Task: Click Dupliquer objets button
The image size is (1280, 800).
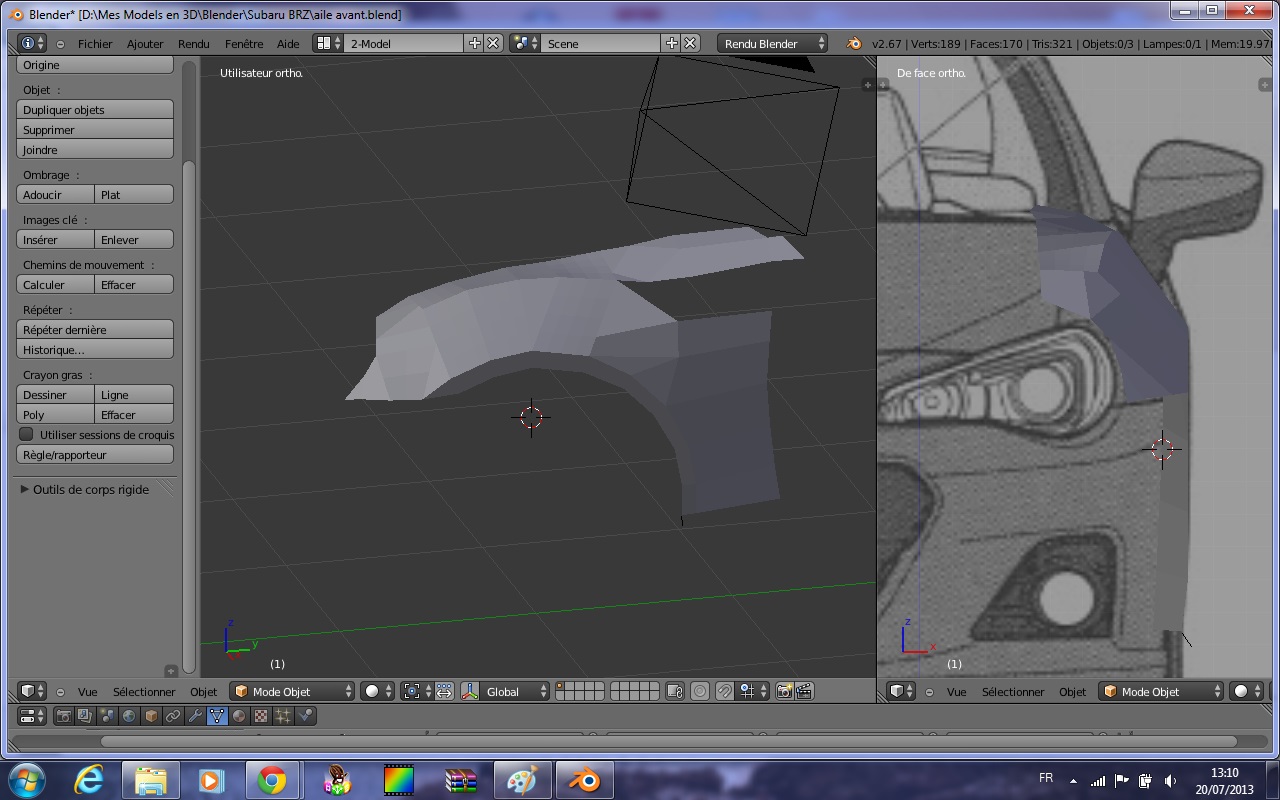Action: tap(95, 110)
